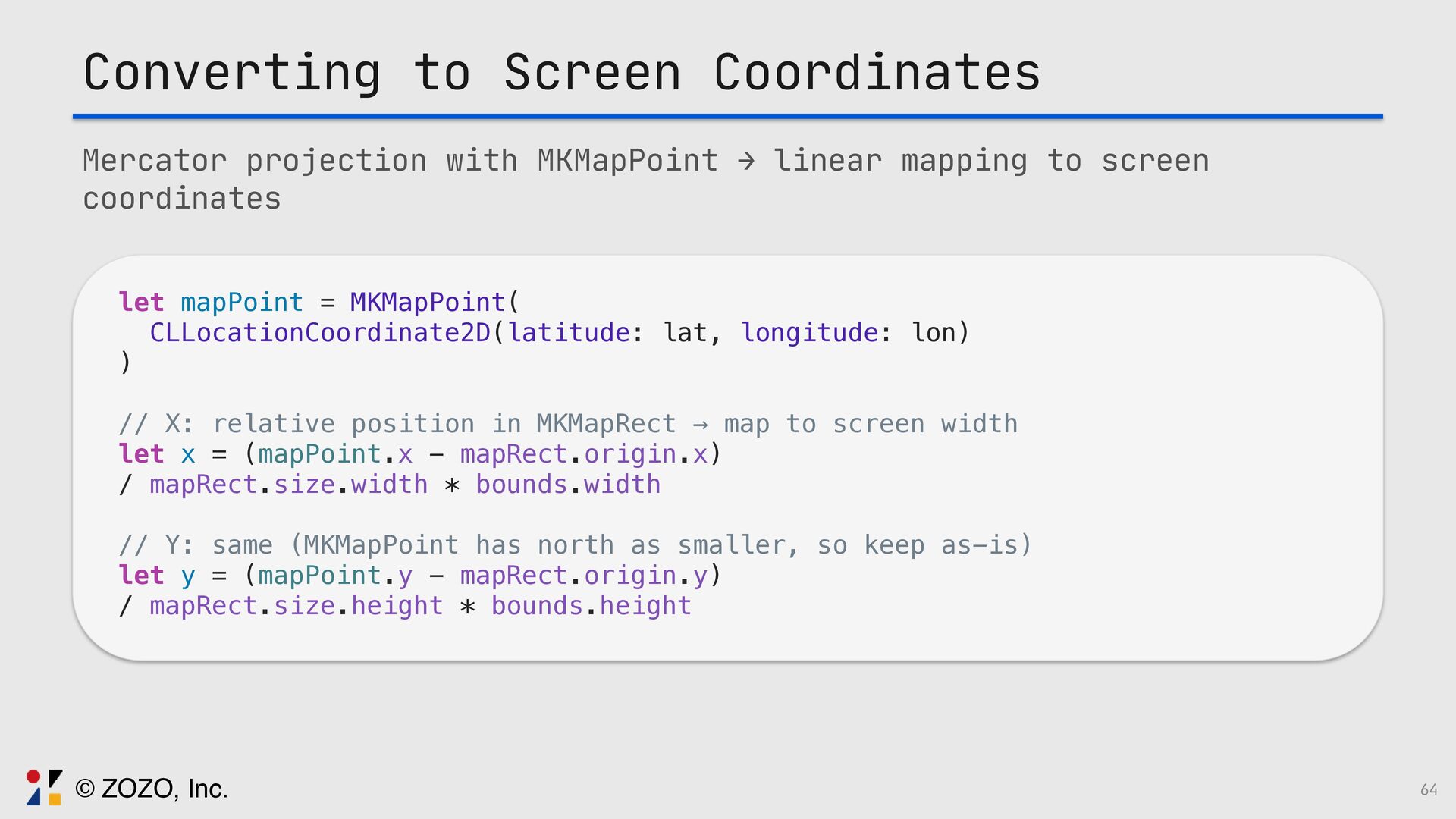Viewport: 1456px width, 819px height.
Task: Click "CLLocationCoordinate2D" in the code block
Action: click(320, 333)
